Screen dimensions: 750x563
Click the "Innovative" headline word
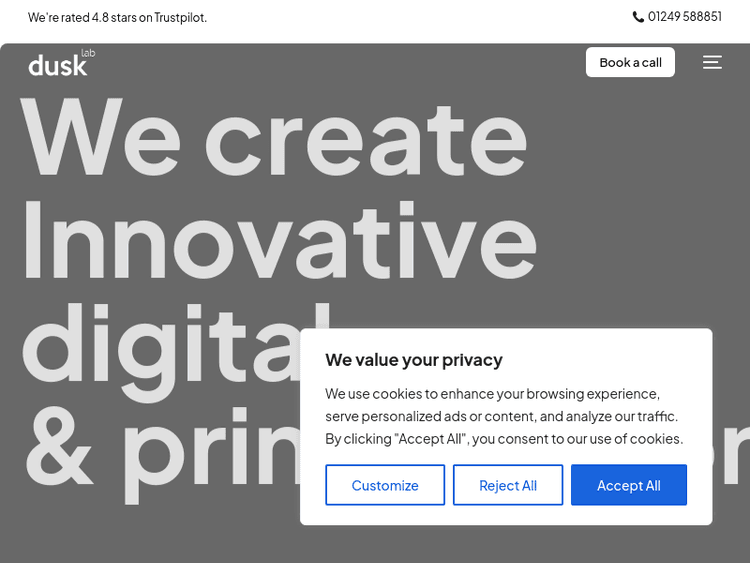278,241
